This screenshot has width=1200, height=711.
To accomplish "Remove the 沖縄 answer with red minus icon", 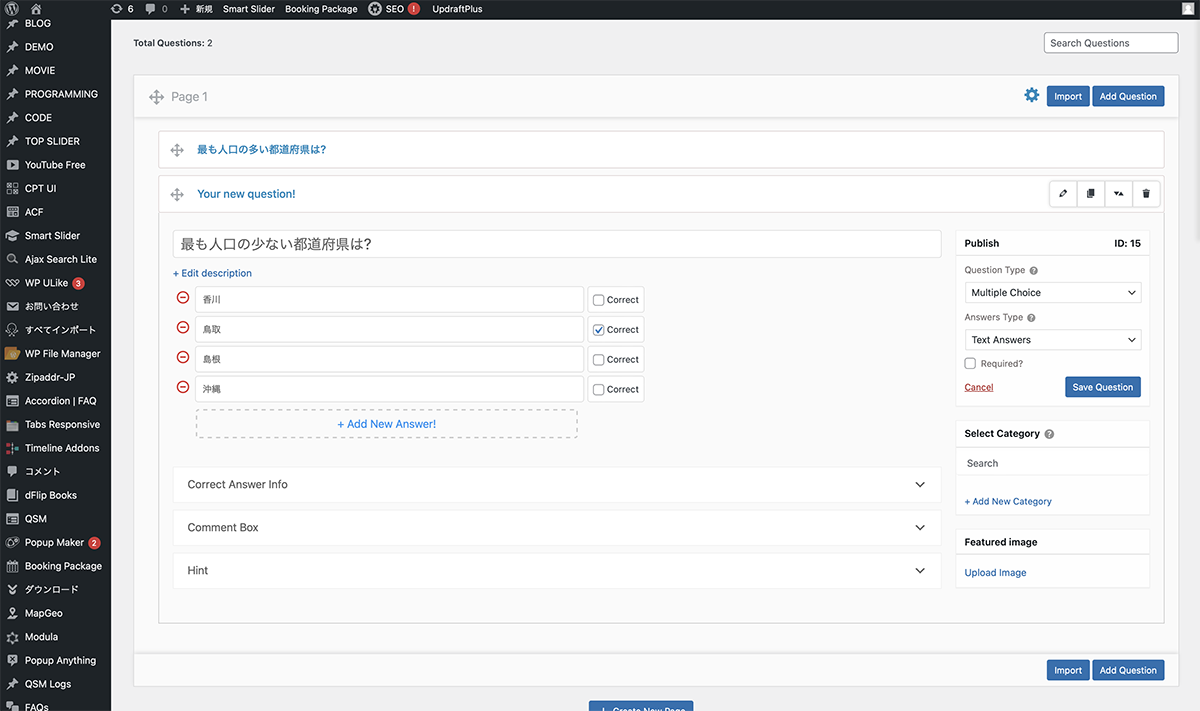I will click(x=183, y=388).
